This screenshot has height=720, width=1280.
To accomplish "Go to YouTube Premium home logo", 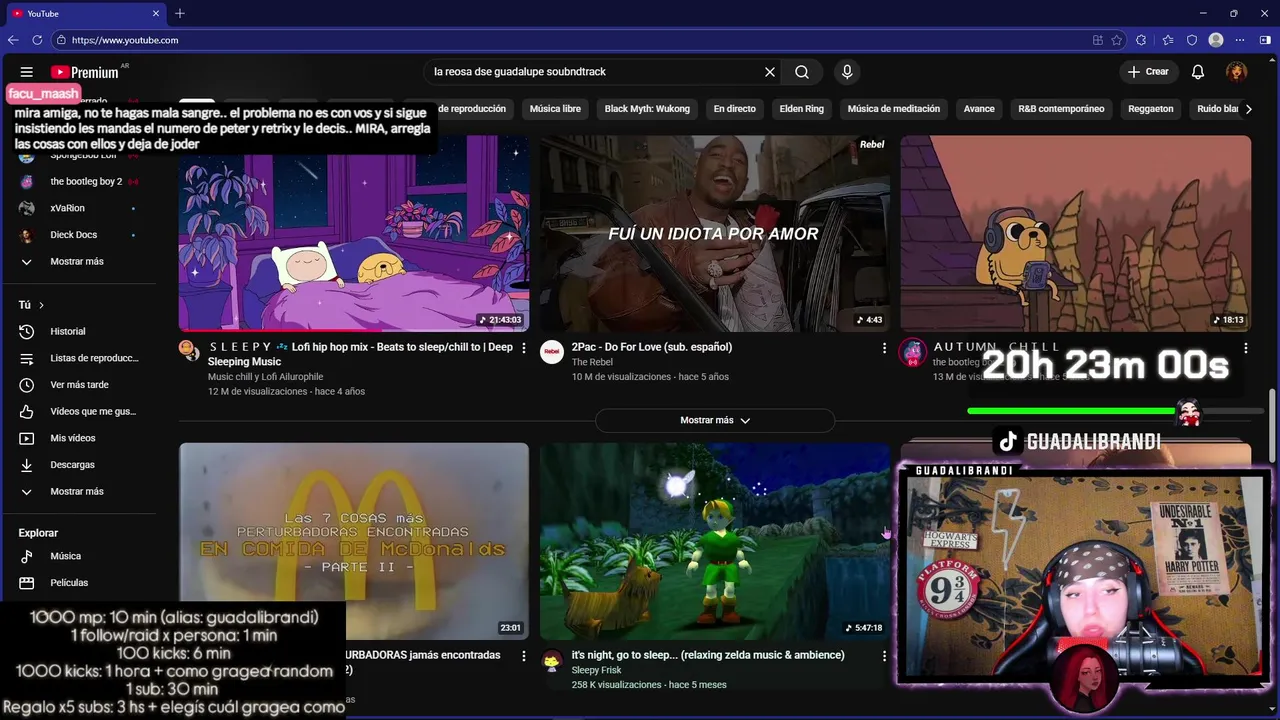I will coord(85,72).
